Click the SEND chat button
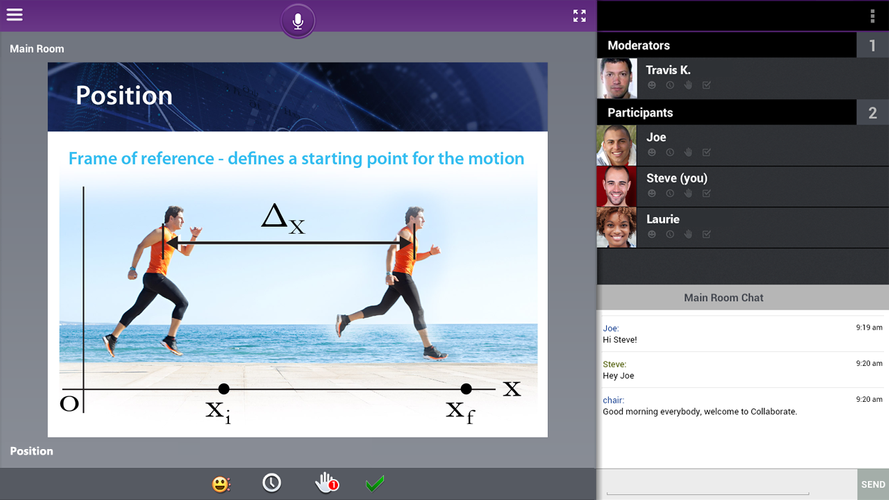 pos(873,484)
